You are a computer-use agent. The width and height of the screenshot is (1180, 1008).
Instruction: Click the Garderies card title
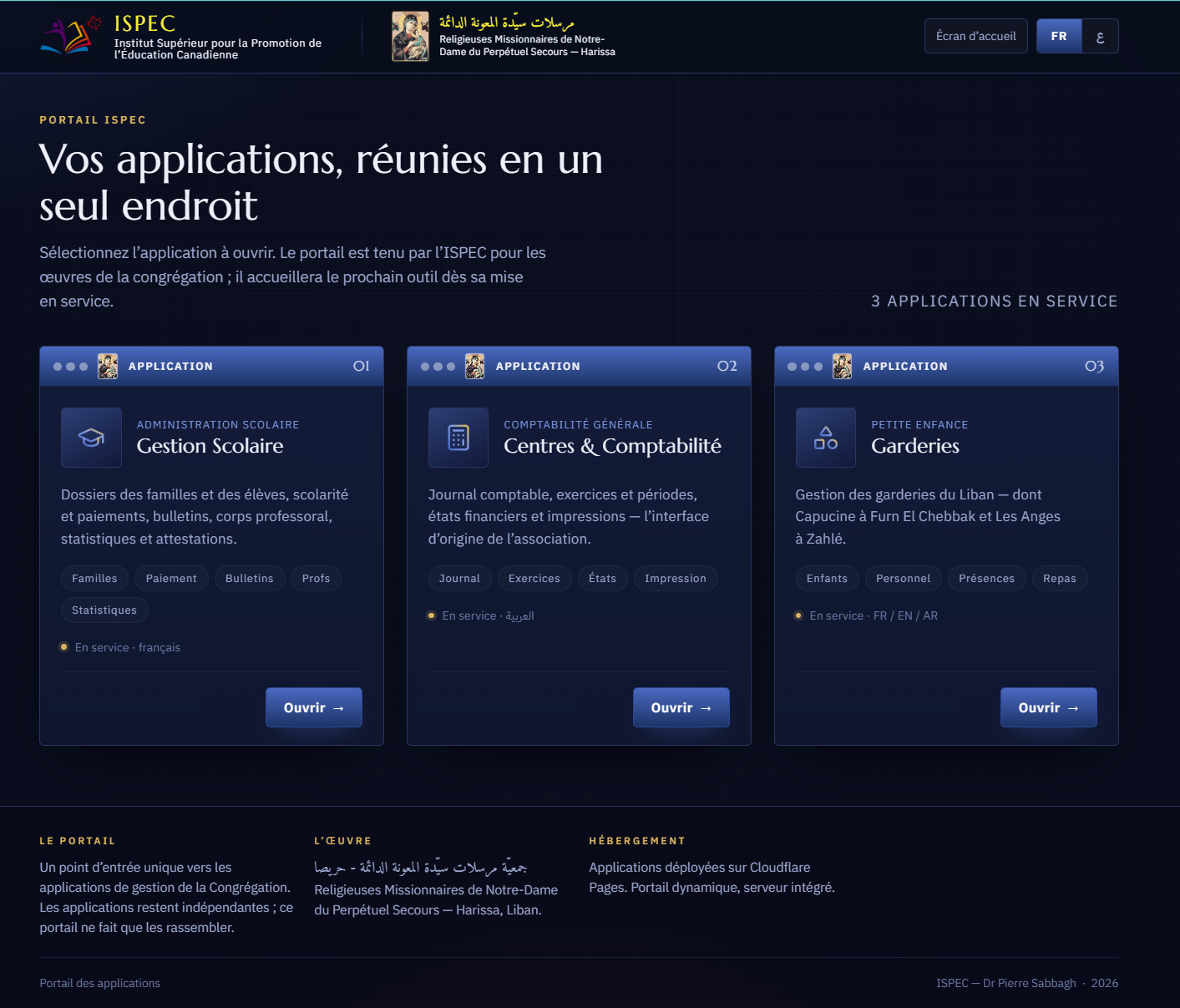click(x=915, y=446)
